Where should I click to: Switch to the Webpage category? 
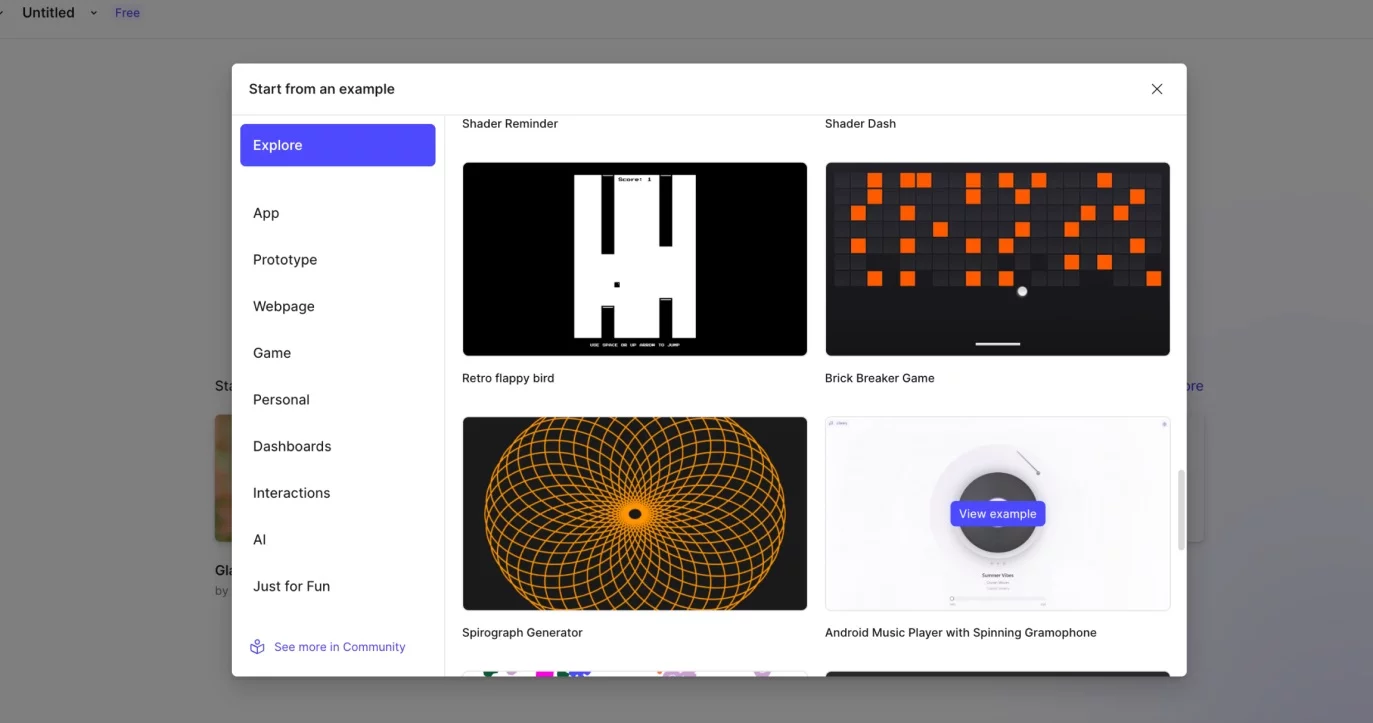tap(284, 306)
